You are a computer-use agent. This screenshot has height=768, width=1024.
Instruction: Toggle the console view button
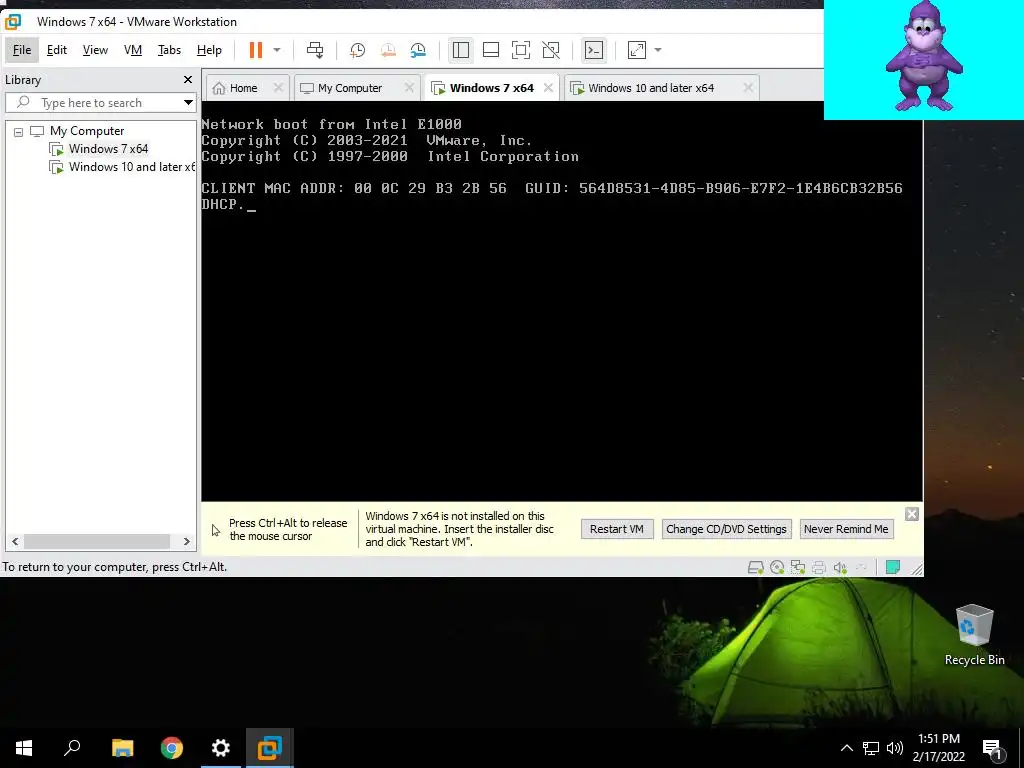594,50
